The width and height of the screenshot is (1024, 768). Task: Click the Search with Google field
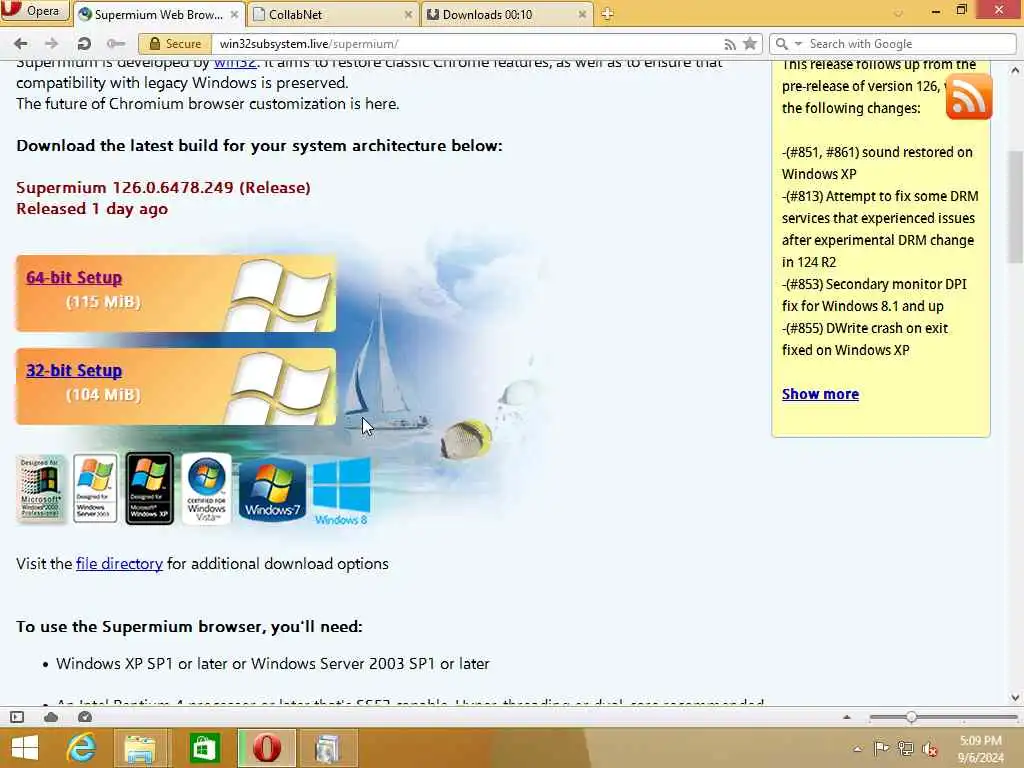point(909,44)
